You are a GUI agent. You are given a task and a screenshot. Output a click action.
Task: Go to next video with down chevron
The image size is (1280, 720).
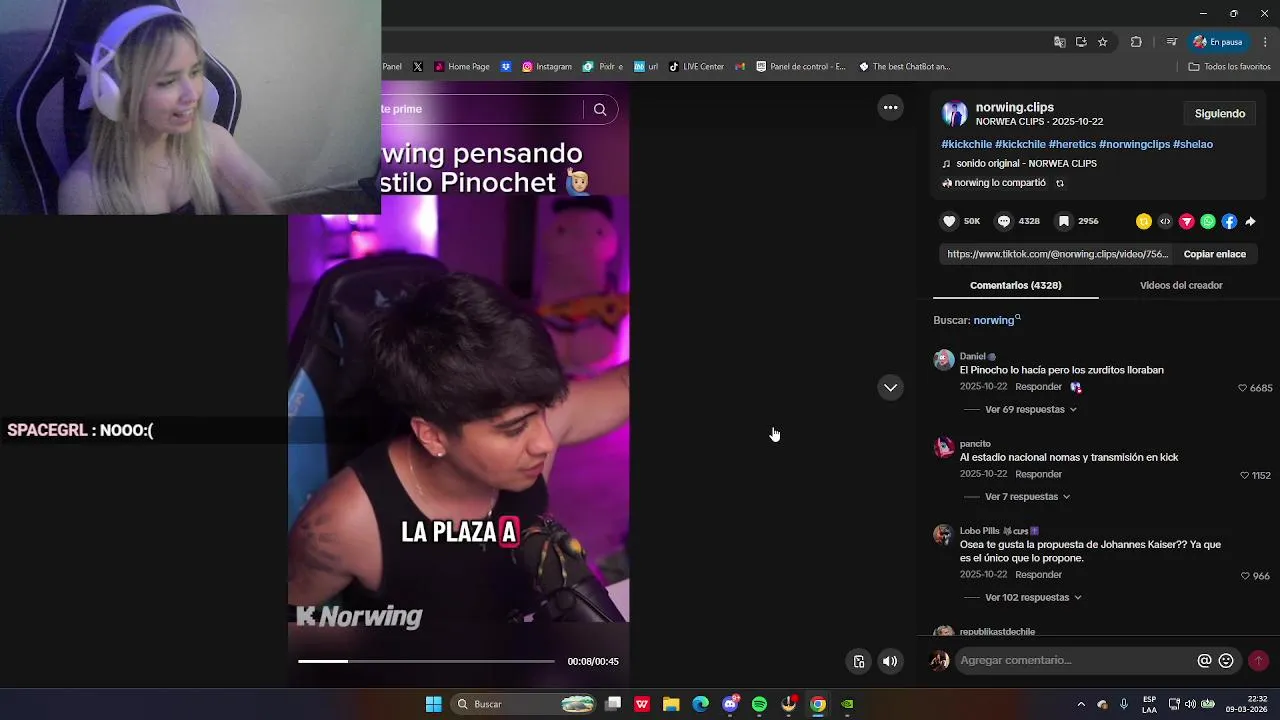[x=890, y=387]
